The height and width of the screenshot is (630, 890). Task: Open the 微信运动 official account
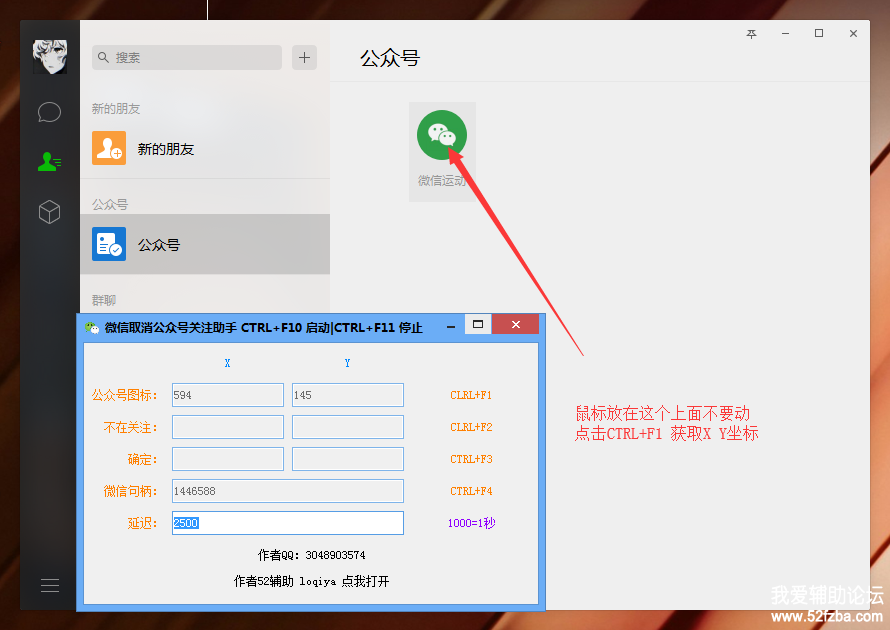[x=442, y=152]
